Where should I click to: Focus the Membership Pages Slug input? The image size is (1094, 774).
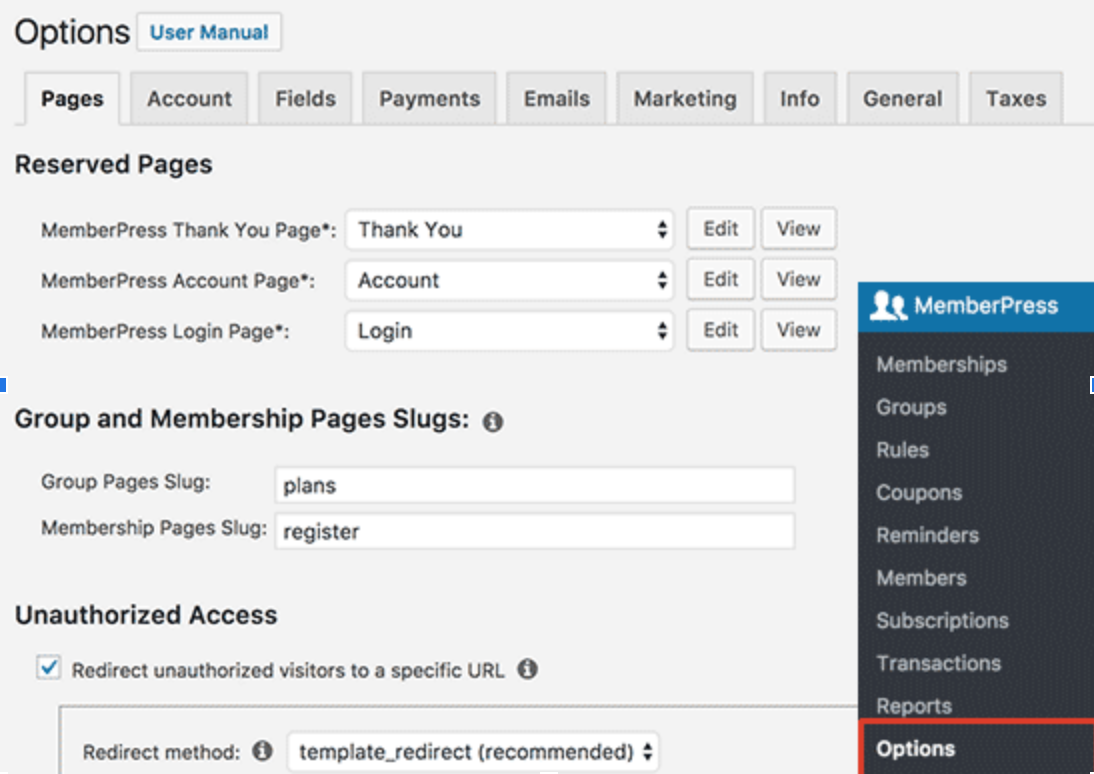[534, 532]
